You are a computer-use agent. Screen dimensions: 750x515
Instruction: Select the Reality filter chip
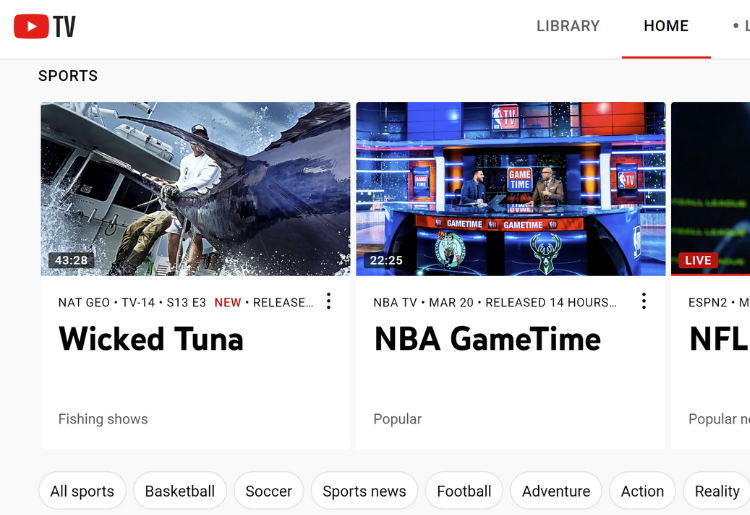pos(717,491)
